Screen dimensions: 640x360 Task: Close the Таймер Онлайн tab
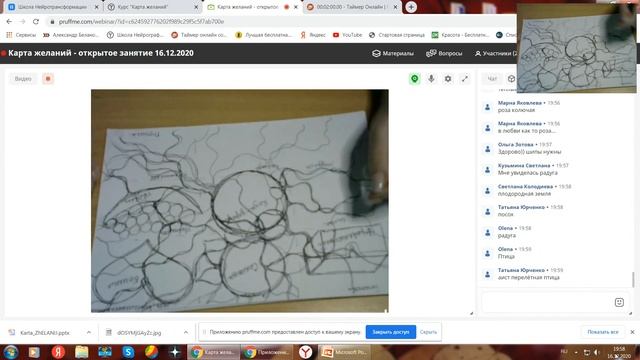(x=395, y=7)
